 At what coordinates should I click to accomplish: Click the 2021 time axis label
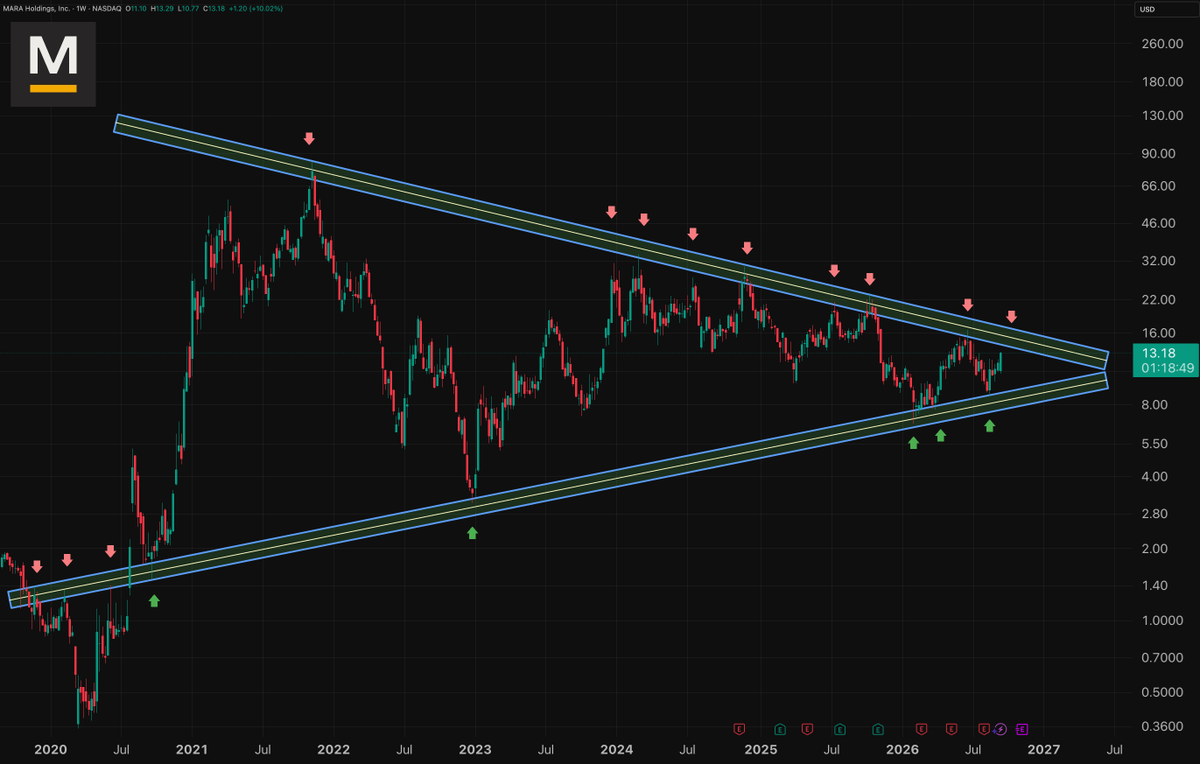coord(191,749)
